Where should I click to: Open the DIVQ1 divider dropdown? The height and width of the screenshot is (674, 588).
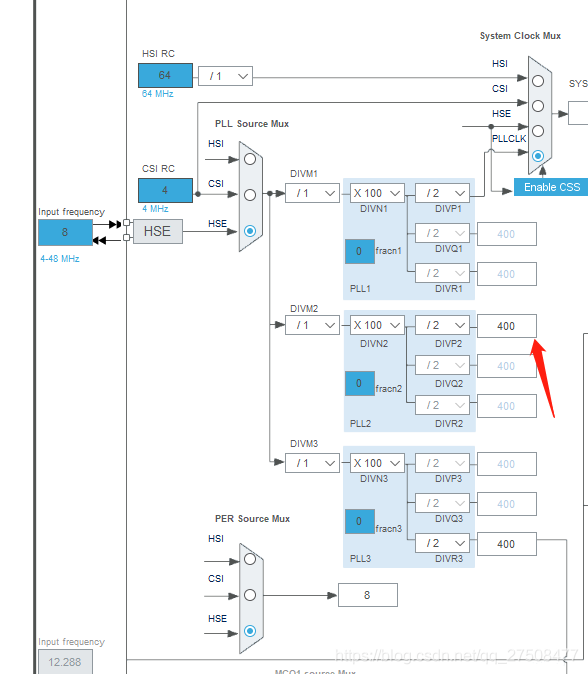pyautogui.click(x=442, y=233)
